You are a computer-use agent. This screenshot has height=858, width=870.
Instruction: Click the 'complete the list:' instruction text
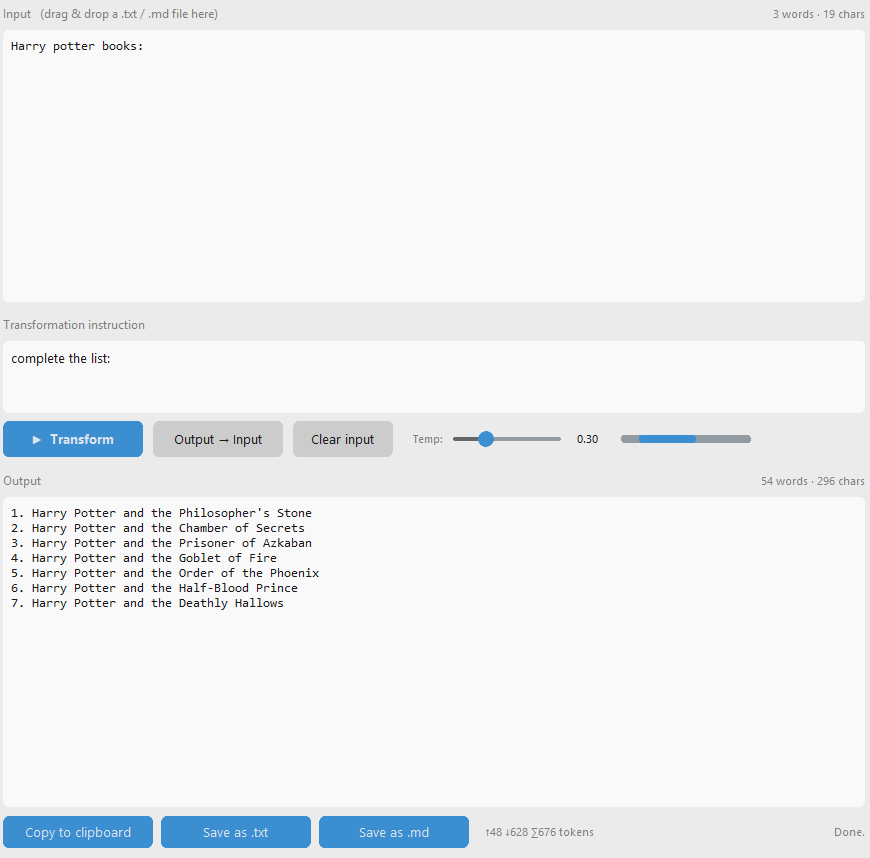coord(60,359)
